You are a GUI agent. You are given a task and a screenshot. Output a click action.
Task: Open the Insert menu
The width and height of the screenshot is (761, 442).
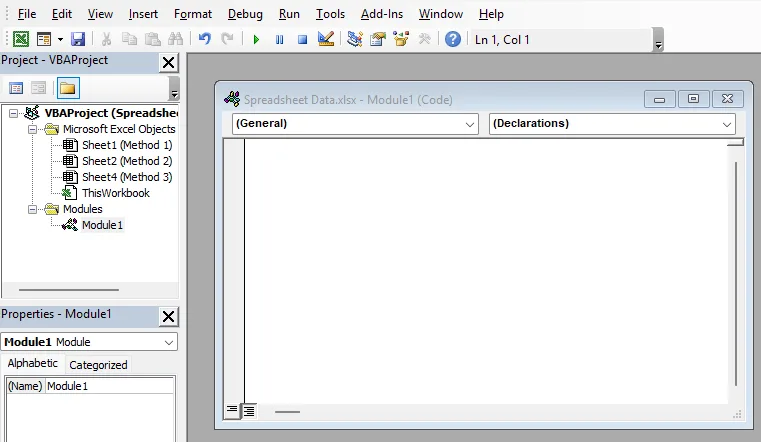tap(143, 14)
